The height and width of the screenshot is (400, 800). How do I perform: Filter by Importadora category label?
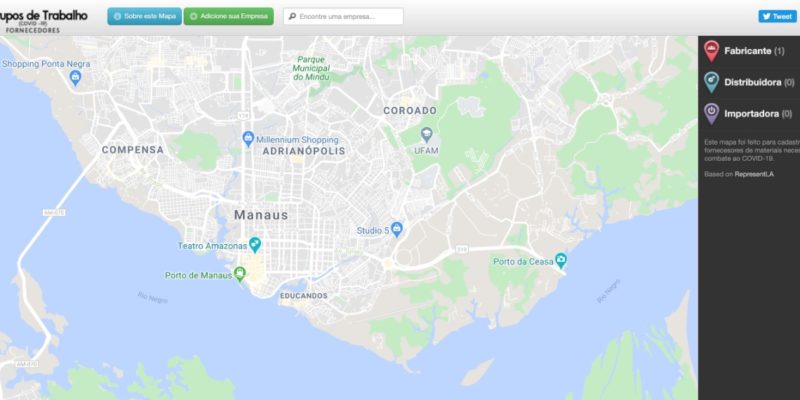coord(752,113)
